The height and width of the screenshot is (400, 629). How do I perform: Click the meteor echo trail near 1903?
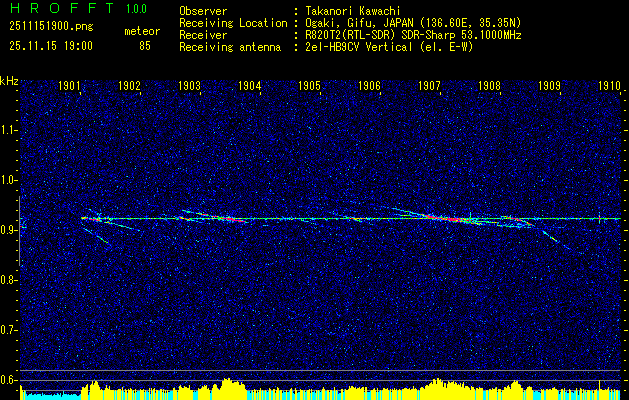coord(215,217)
